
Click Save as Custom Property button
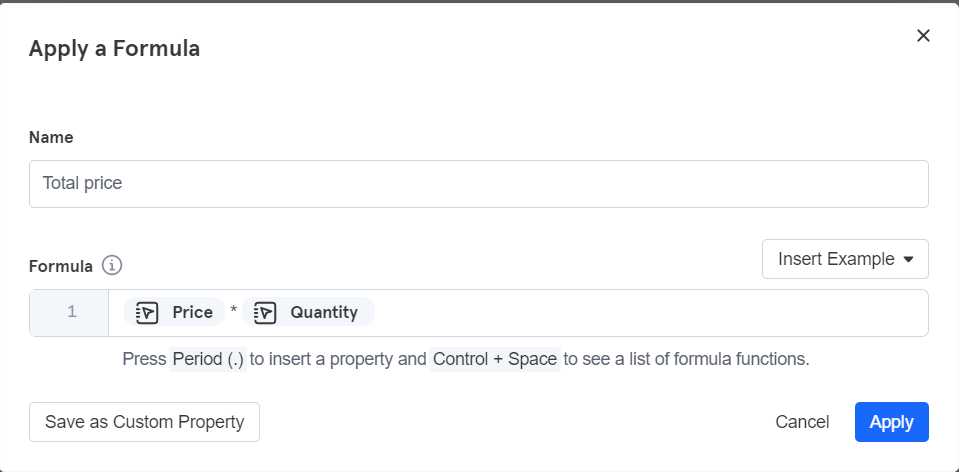[x=144, y=422]
